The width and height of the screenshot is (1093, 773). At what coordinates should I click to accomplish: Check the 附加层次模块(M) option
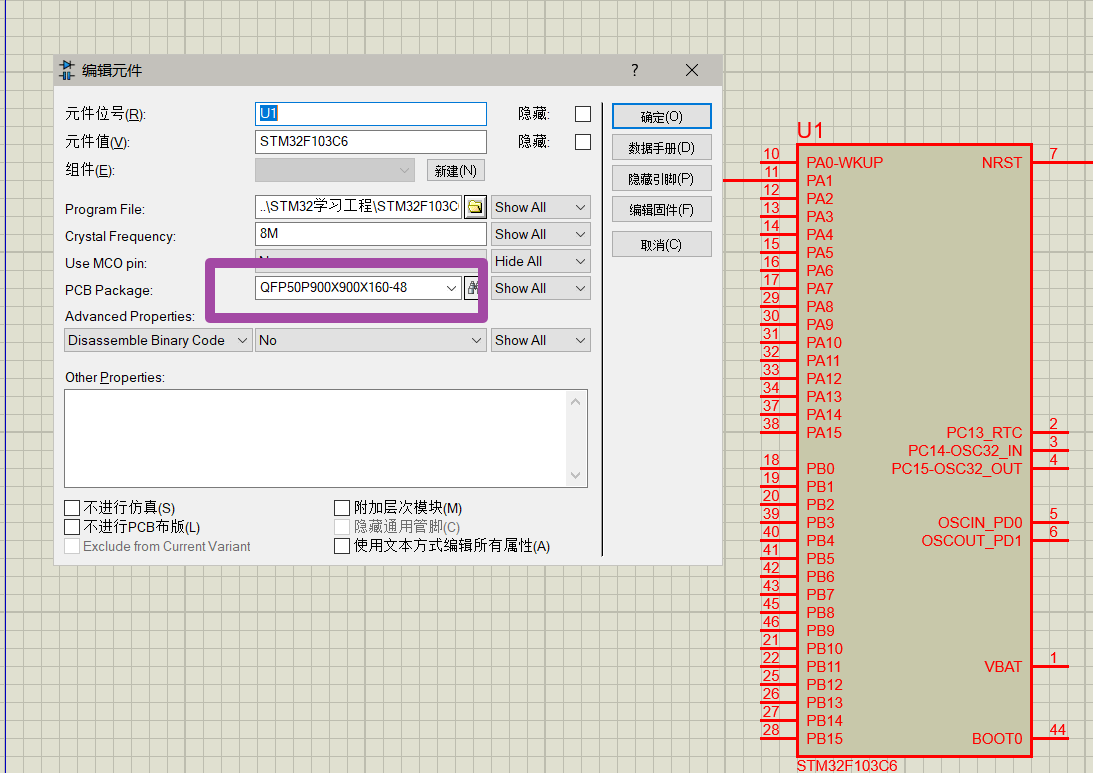pyautogui.click(x=341, y=507)
